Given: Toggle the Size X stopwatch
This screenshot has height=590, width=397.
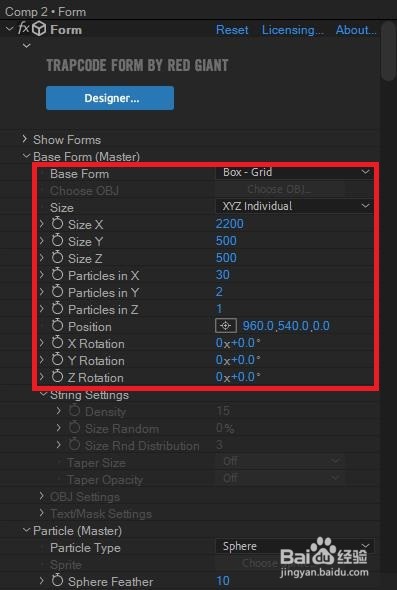Looking at the screenshot, I should tap(57, 224).
